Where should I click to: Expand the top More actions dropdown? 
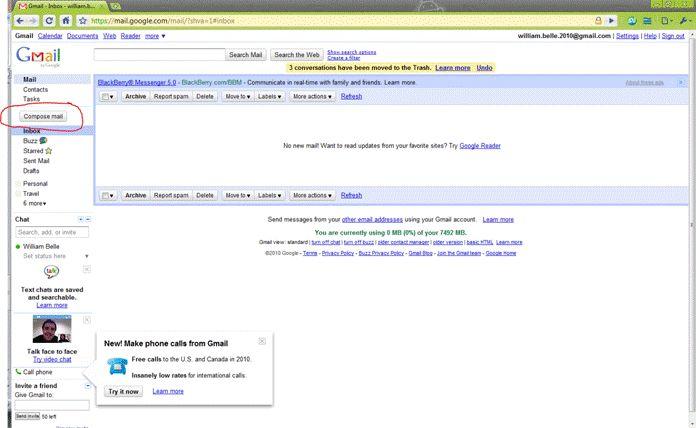[x=311, y=97]
